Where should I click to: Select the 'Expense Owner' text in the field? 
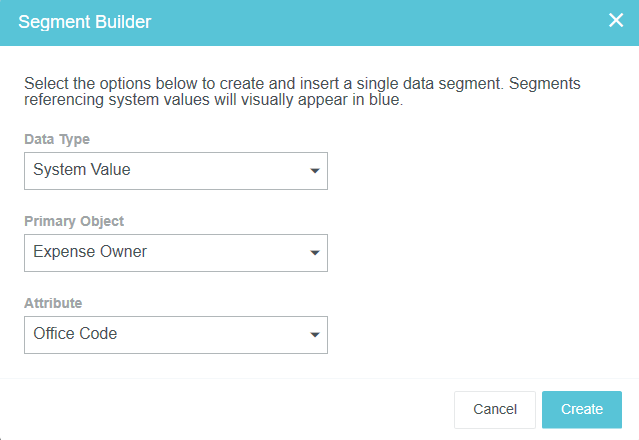pos(90,252)
